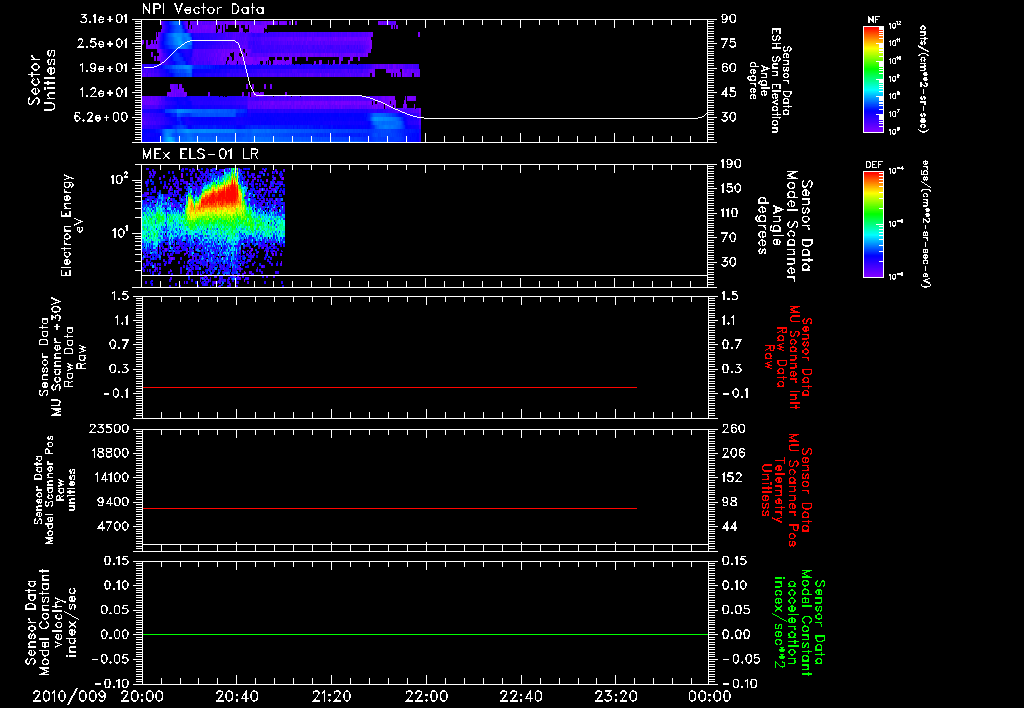The height and width of the screenshot is (708, 1024).
Task: Click the red 'MU Scanner Inh Raw Data' axis title
Action: (x=787, y=357)
